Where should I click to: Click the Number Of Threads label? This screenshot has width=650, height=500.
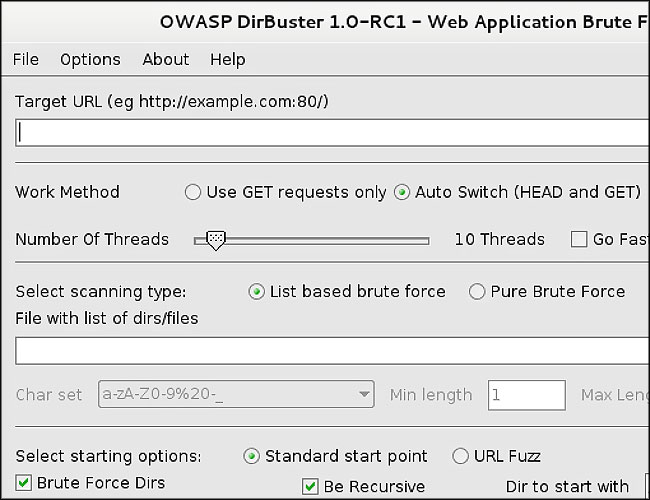92,239
